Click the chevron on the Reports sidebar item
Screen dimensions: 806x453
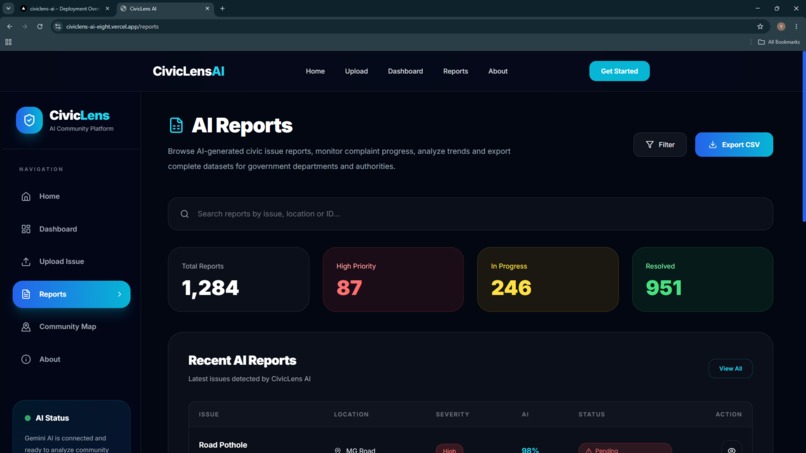pyautogui.click(x=119, y=294)
